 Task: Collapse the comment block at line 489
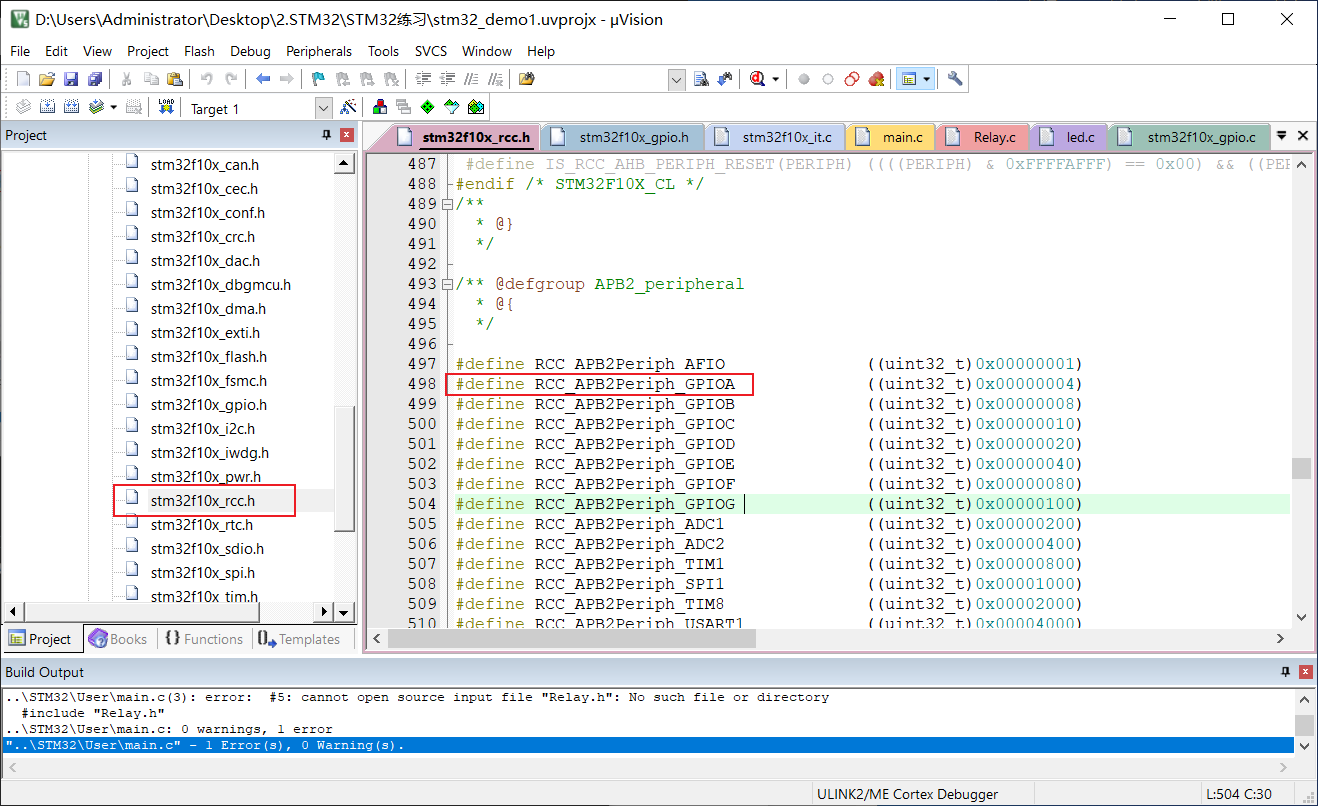pos(446,204)
